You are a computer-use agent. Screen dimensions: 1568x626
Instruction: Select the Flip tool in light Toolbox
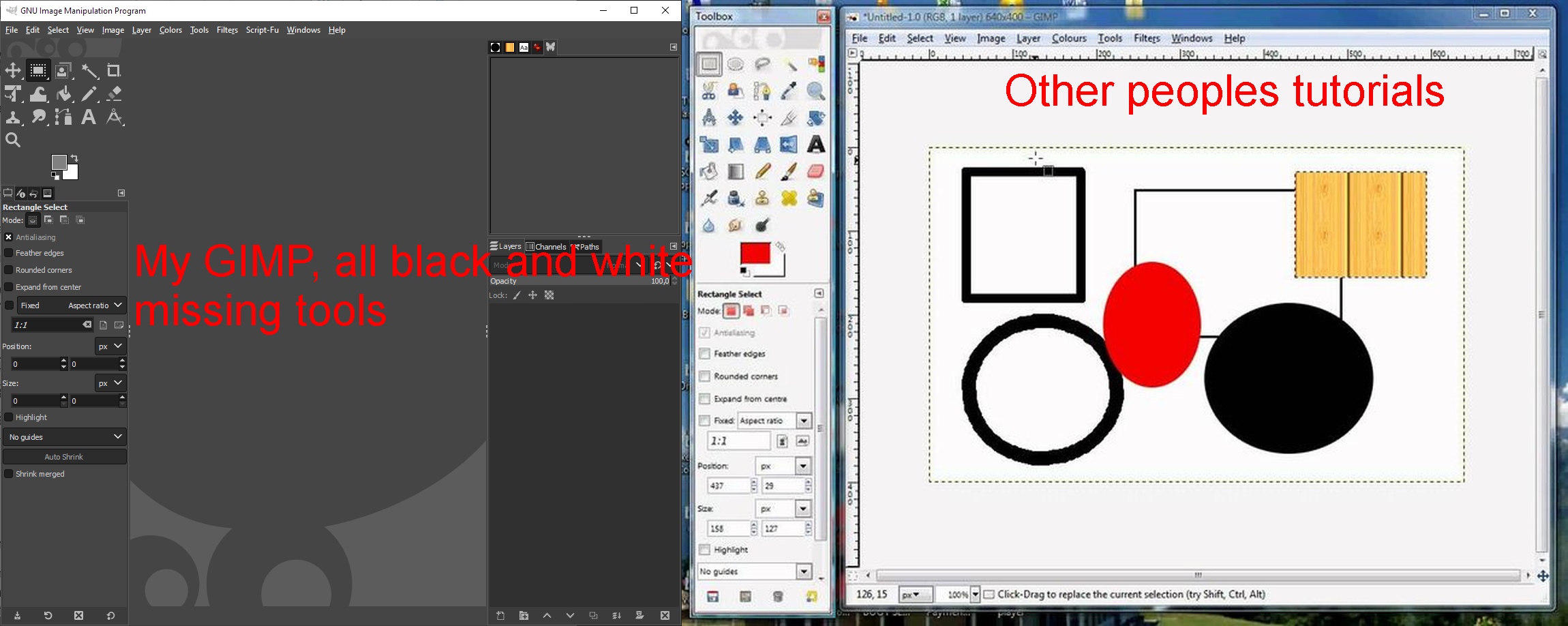789,145
